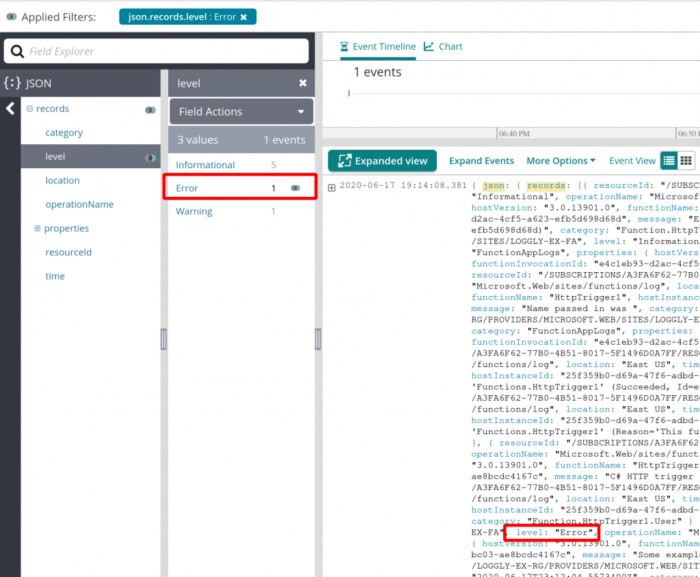Toggle the filter icon on level field
Screen dimensions: 700x577
point(150,157)
